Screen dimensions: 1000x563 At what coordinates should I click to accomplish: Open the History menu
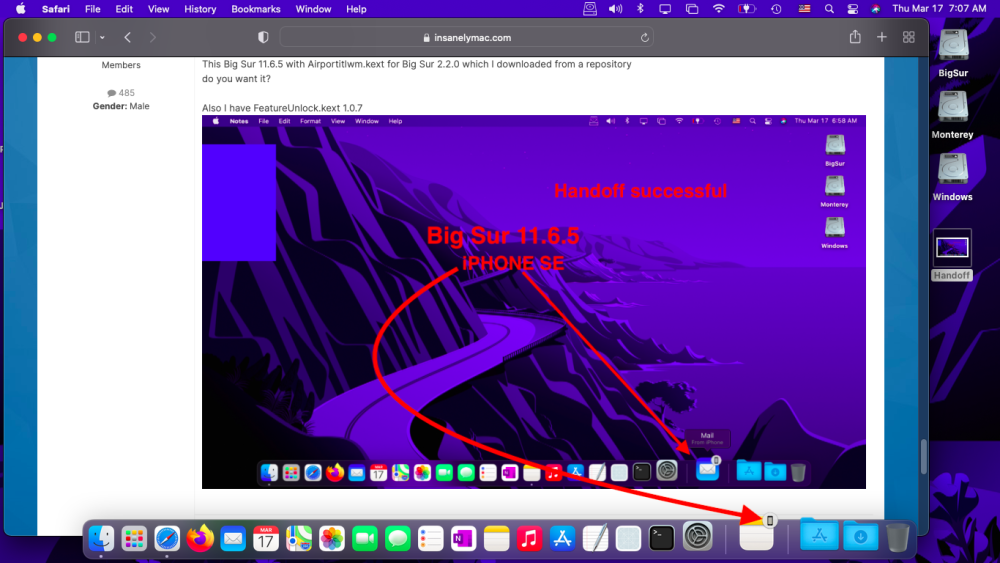[200, 9]
